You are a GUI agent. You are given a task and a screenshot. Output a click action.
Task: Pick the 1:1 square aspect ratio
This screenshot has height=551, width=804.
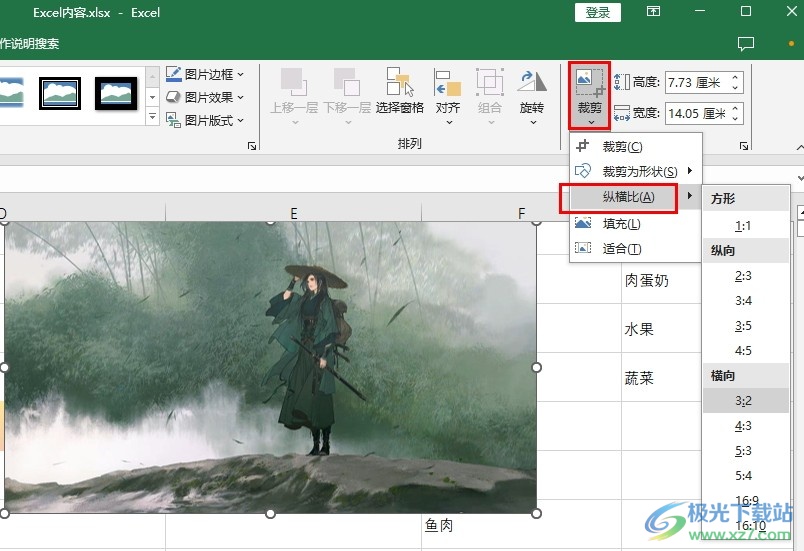tap(745, 226)
